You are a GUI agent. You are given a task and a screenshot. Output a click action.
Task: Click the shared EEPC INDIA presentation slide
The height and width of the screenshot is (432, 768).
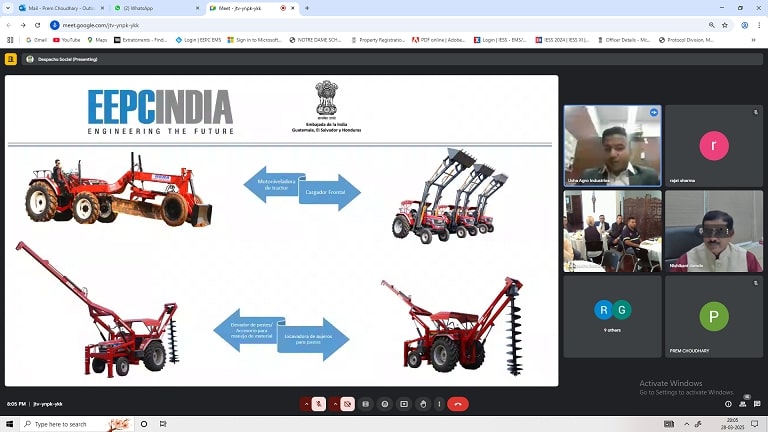(282, 231)
